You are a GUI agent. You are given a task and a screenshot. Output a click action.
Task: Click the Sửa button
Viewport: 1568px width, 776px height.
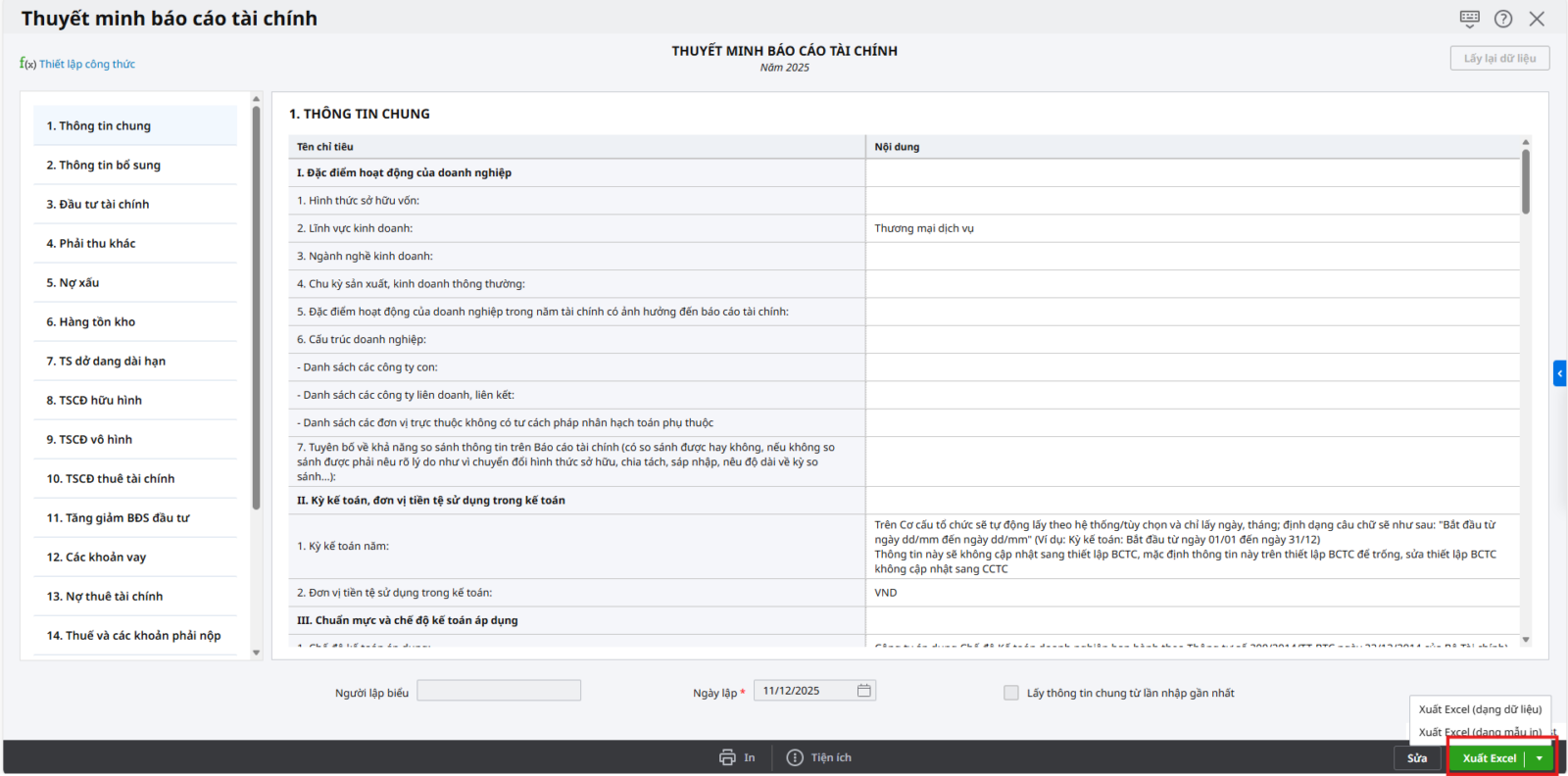1417,758
